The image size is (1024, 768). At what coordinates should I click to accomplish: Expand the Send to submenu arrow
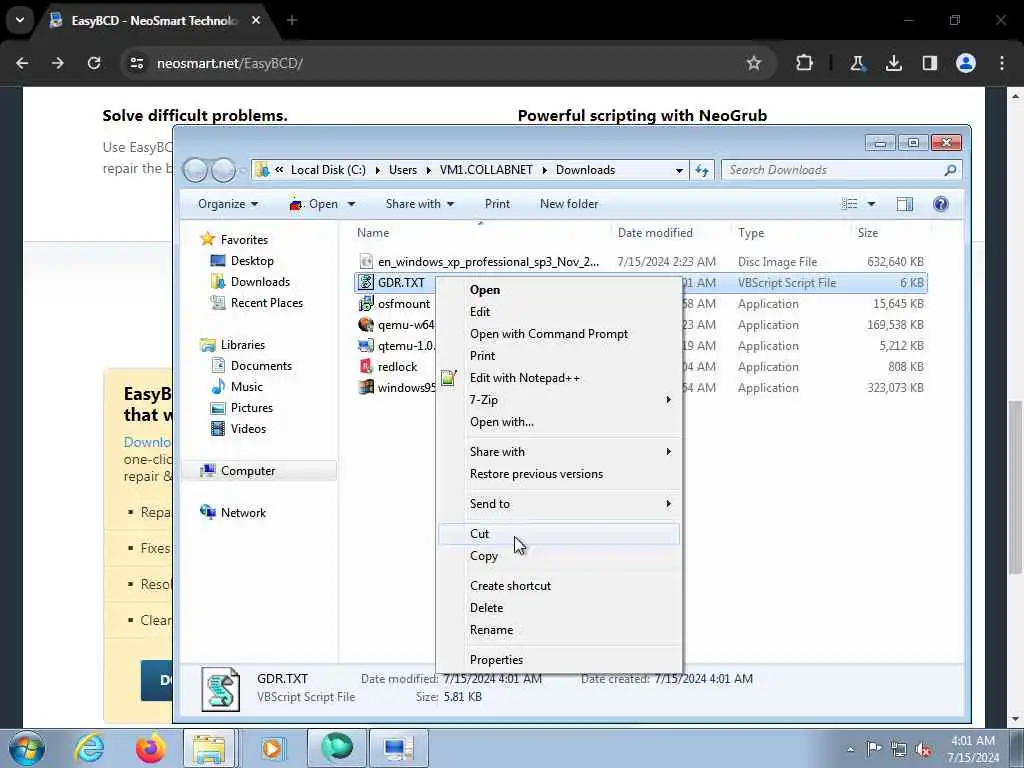click(x=668, y=504)
